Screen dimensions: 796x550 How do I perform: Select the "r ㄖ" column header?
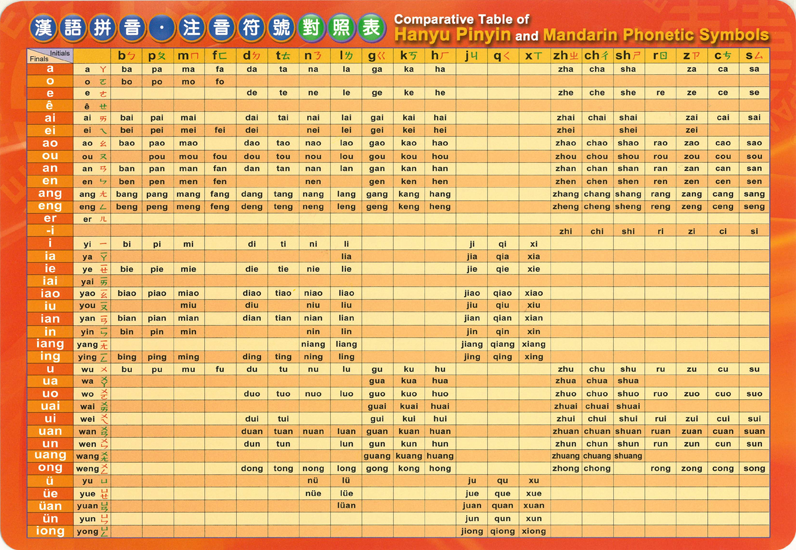[660, 56]
